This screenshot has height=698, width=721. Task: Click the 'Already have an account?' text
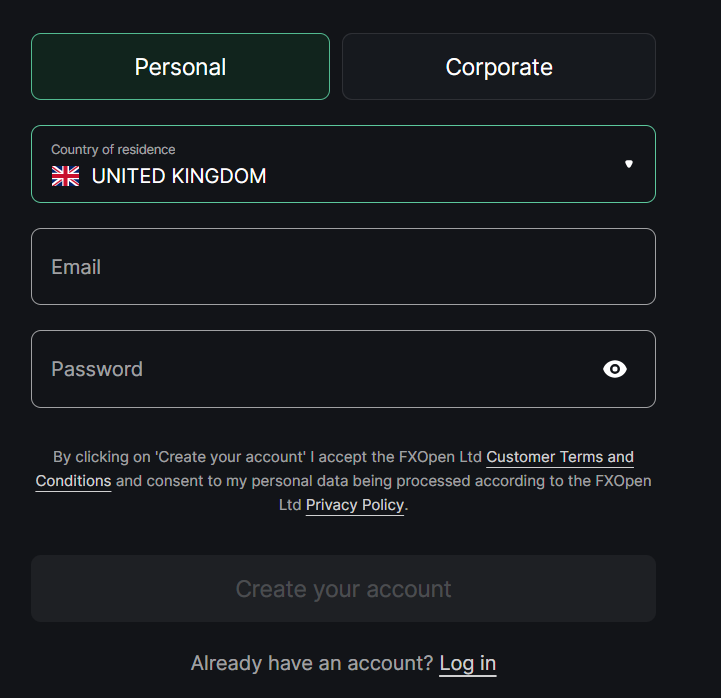tap(312, 663)
